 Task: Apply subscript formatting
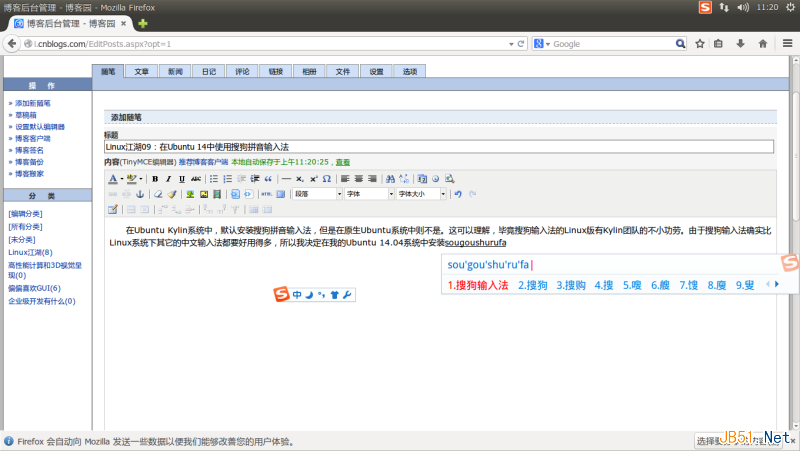(x=299, y=179)
